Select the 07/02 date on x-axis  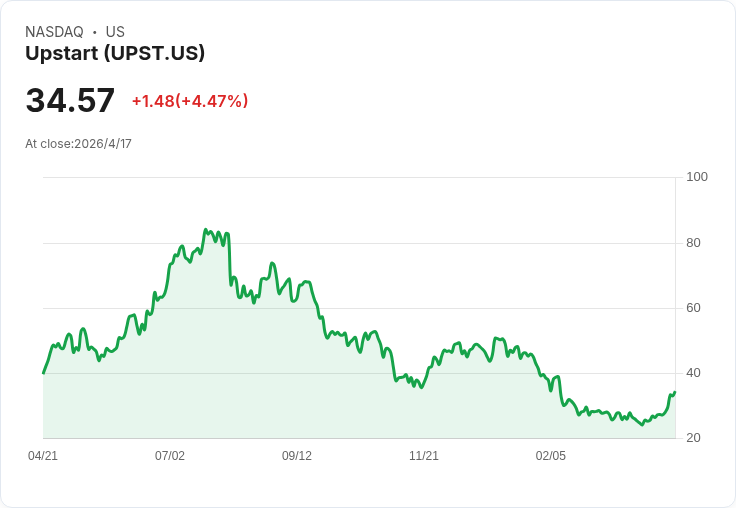pos(170,456)
